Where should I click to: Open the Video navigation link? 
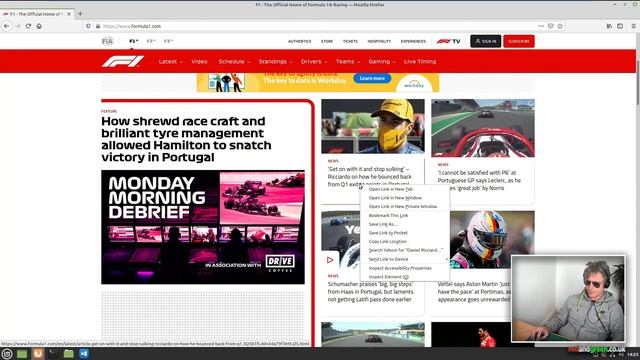(x=199, y=62)
